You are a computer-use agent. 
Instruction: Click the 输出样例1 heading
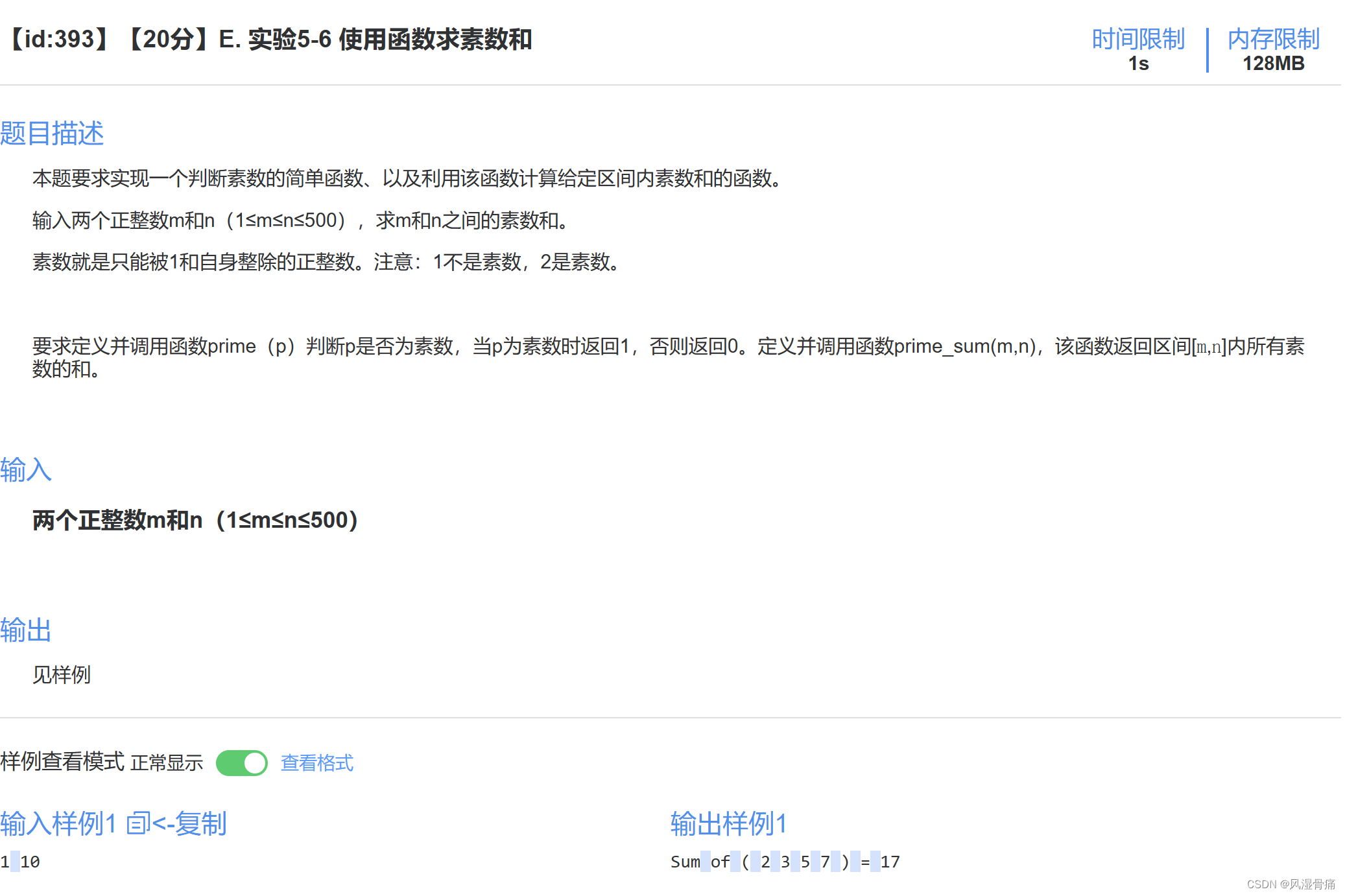point(728,823)
